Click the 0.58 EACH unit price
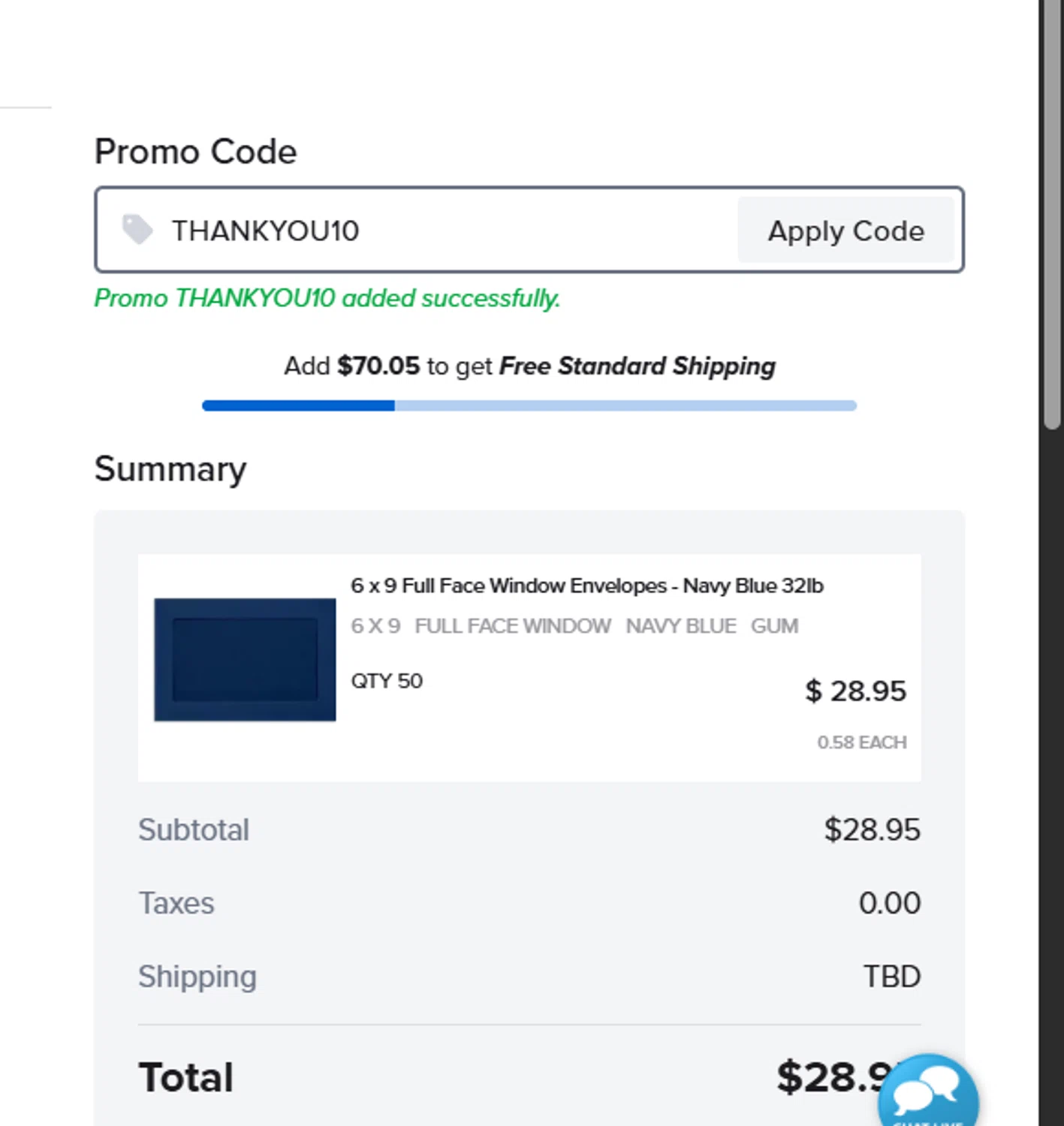 (861, 742)
